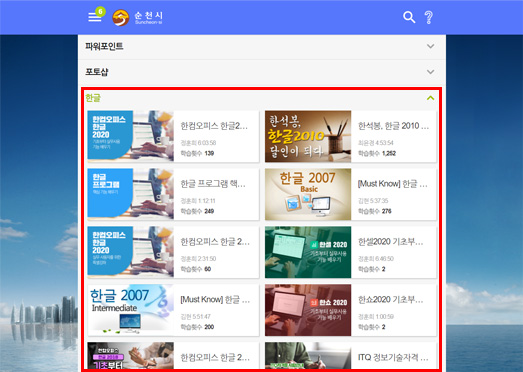Collapse the 한글 section chevron
This screenshot has width=523, height=372.
click(431, 98)
